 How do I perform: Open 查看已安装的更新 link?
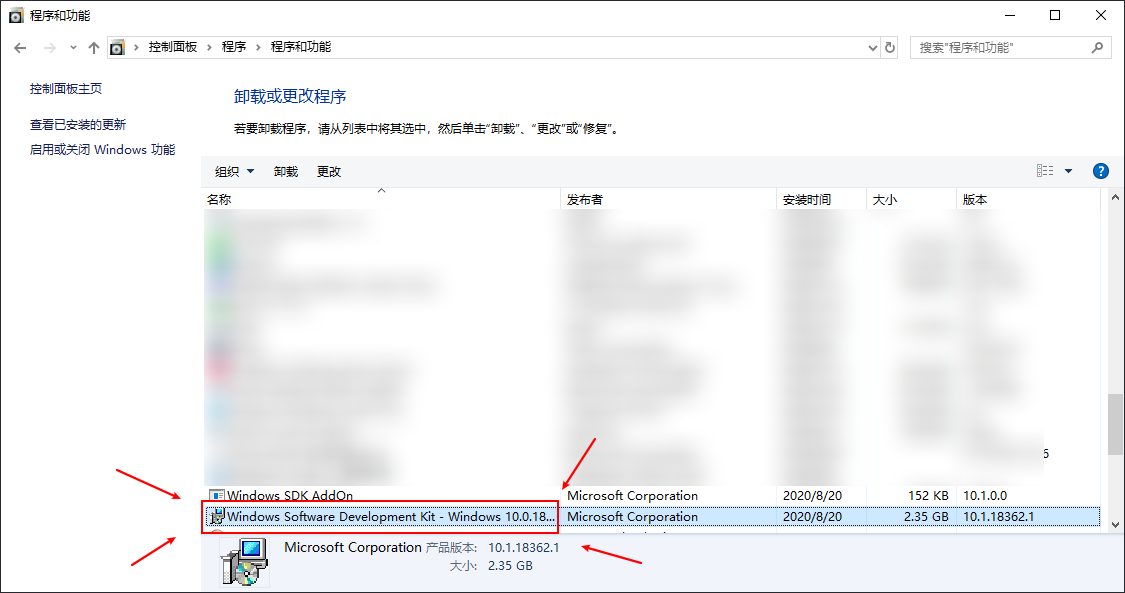point(77,125)
